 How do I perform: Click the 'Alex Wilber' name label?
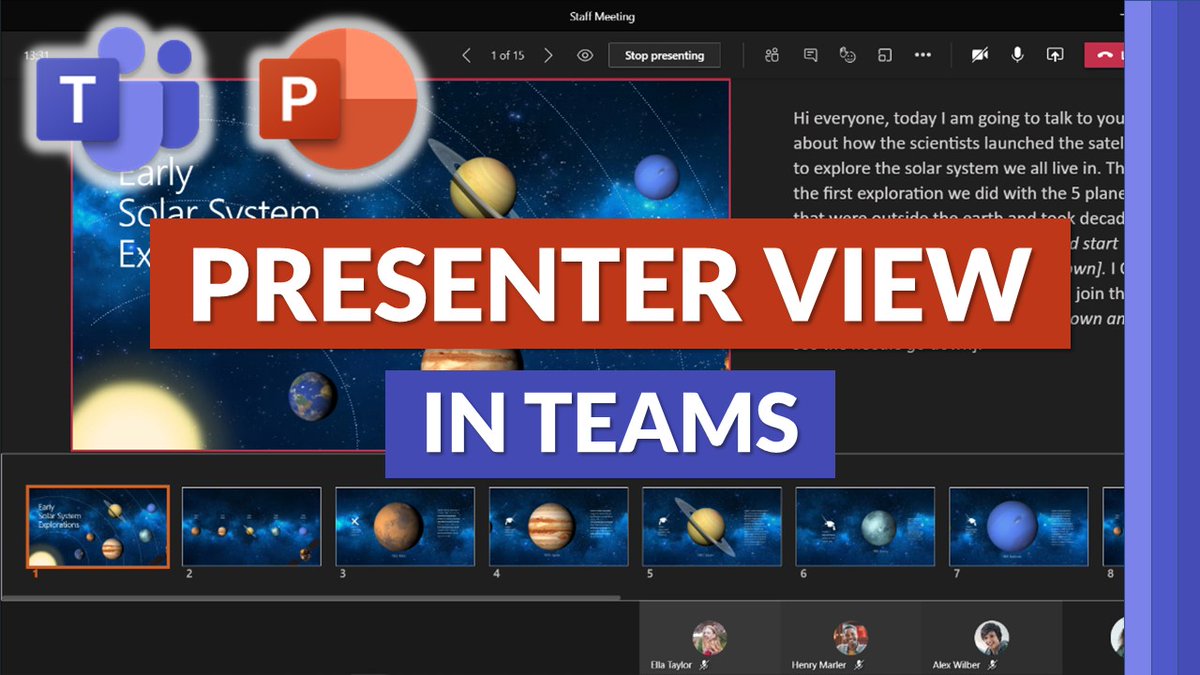point(957,665)
